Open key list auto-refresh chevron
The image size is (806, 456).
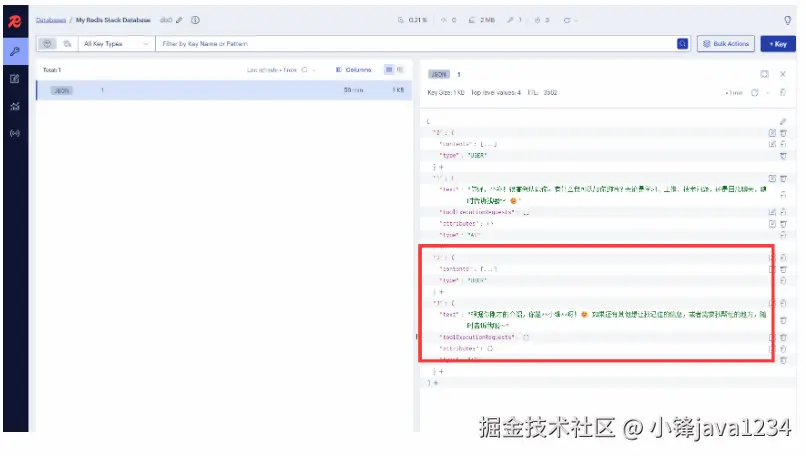(314, 69)
